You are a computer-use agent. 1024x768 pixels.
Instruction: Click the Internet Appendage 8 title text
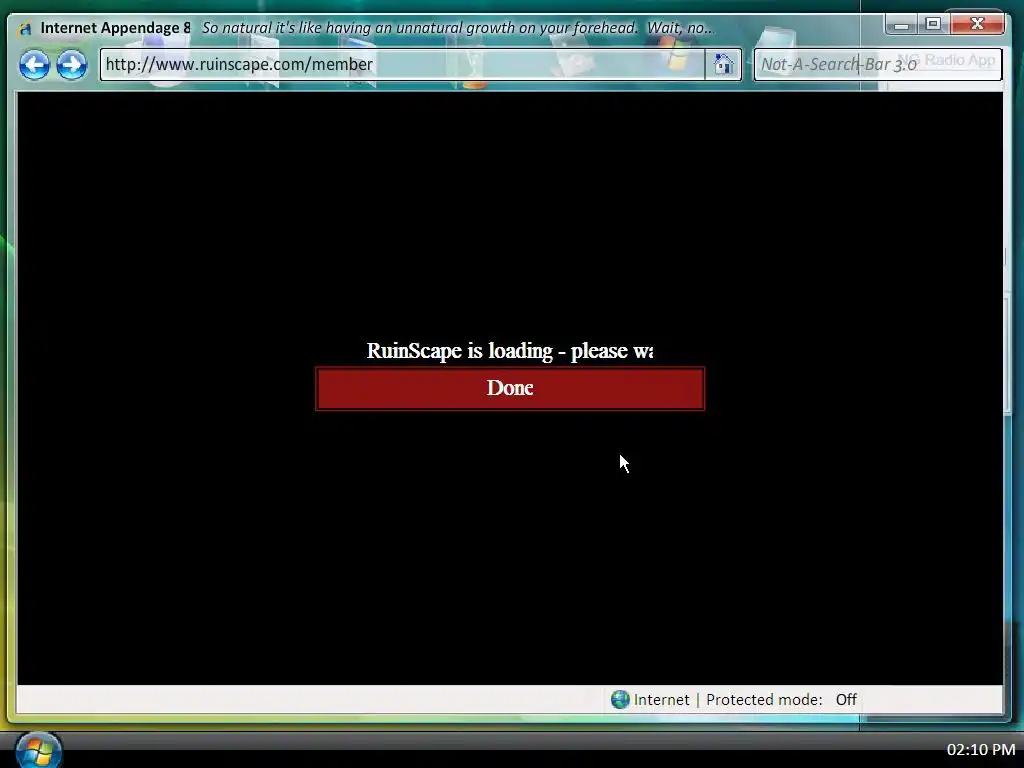coord(116,27)
